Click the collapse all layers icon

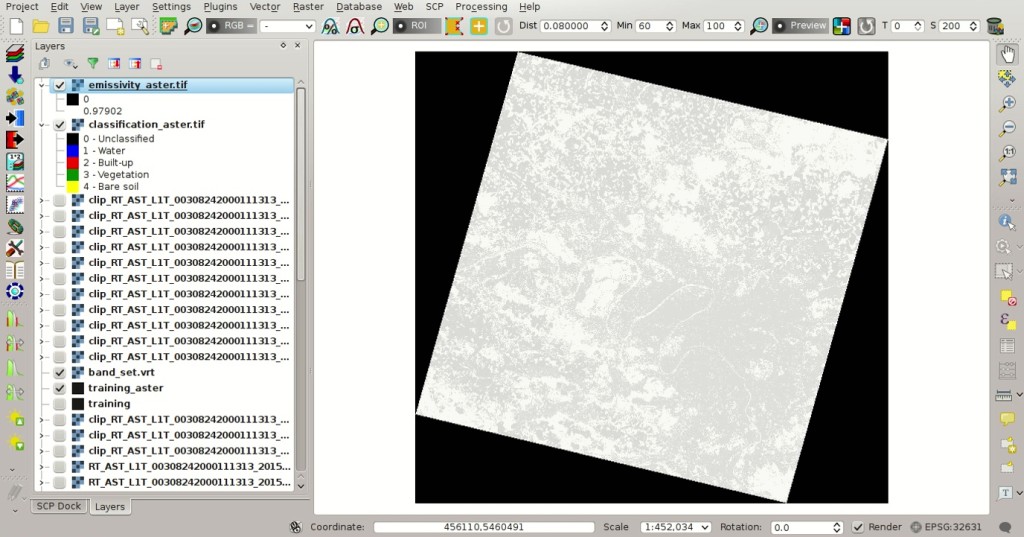click(x=135, y=63)
